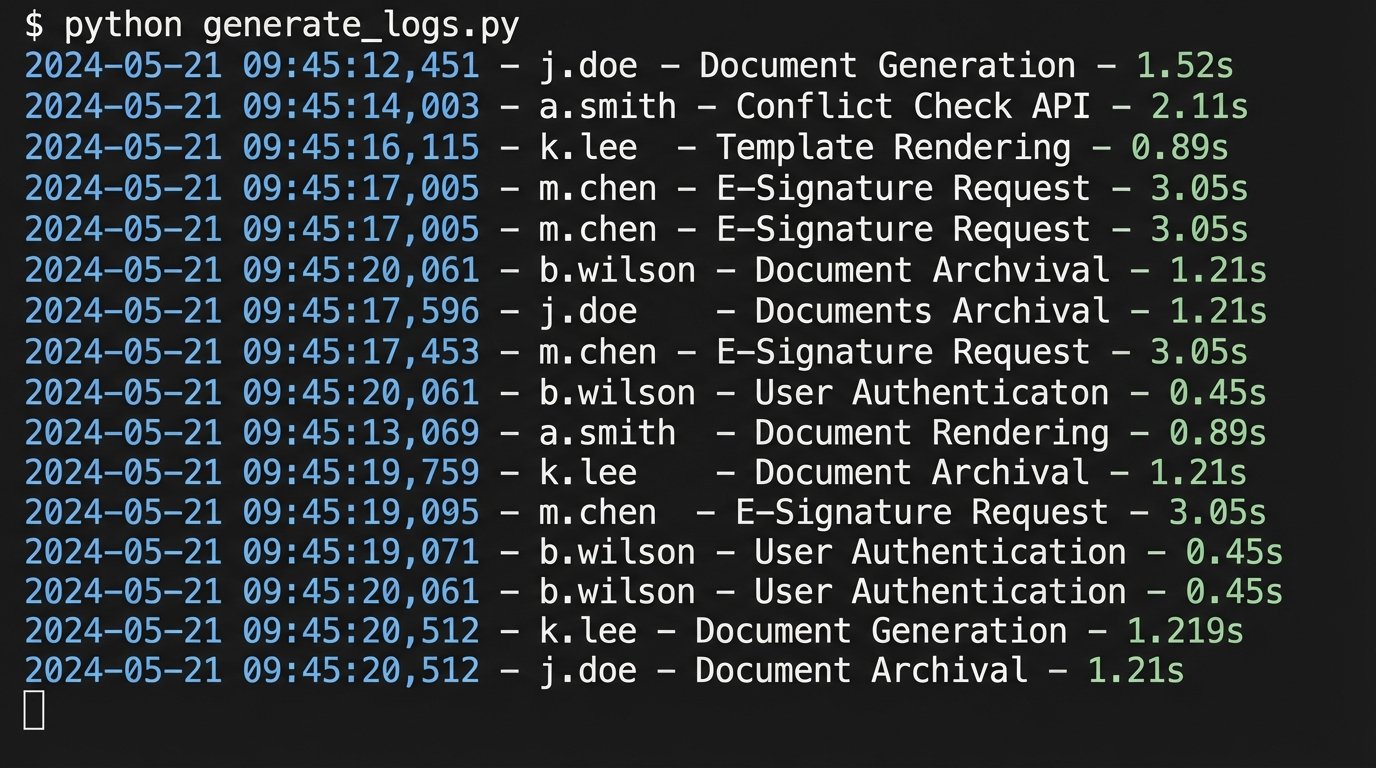Click the Document Rendering operation text

(x=932, y=433)
